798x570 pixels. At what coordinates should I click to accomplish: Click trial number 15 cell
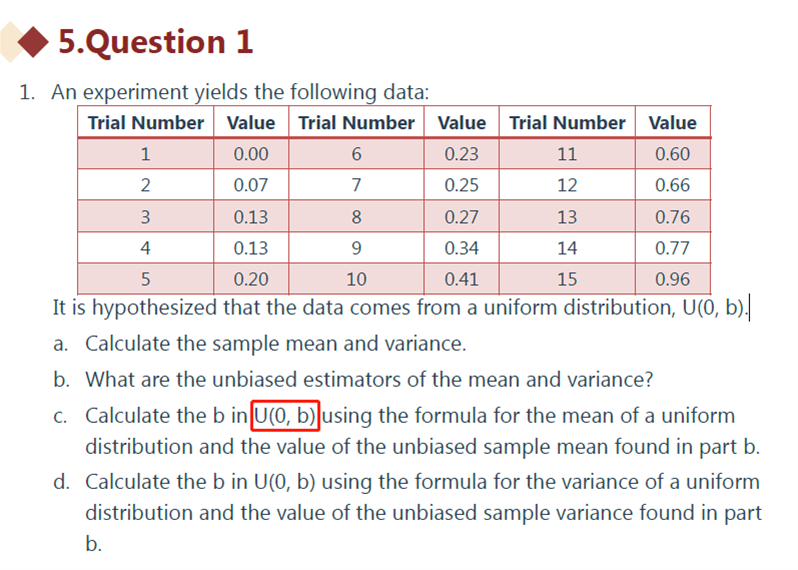pyautogui.click(x=567, y=279)
